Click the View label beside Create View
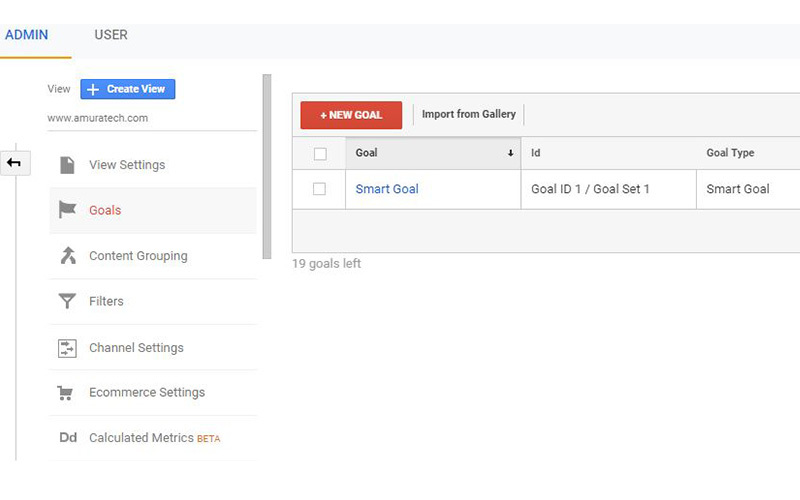800x500 pixels. pyautogui.click(x=59, y=89)
